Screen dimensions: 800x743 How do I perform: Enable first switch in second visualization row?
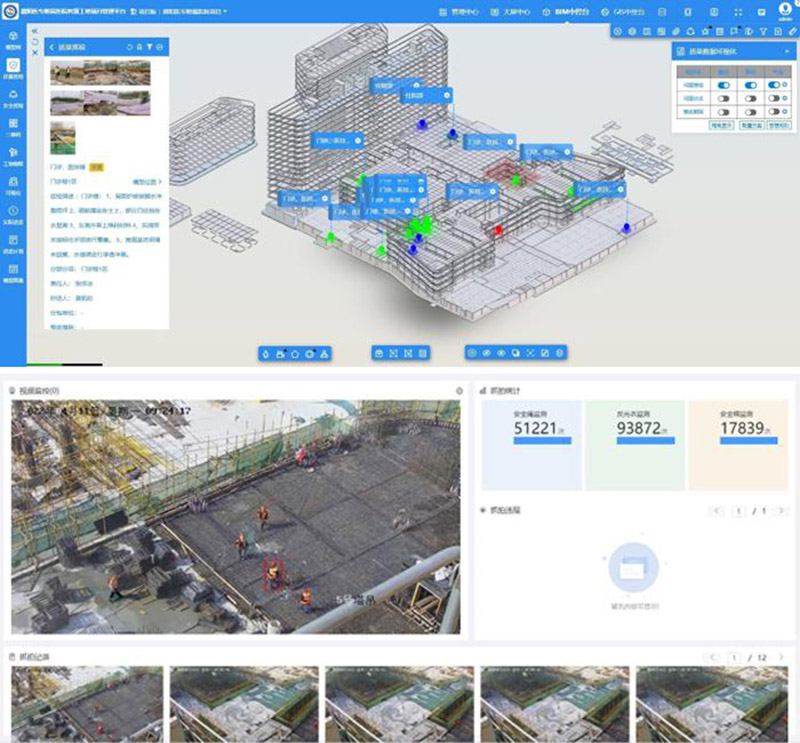point(724,98)
